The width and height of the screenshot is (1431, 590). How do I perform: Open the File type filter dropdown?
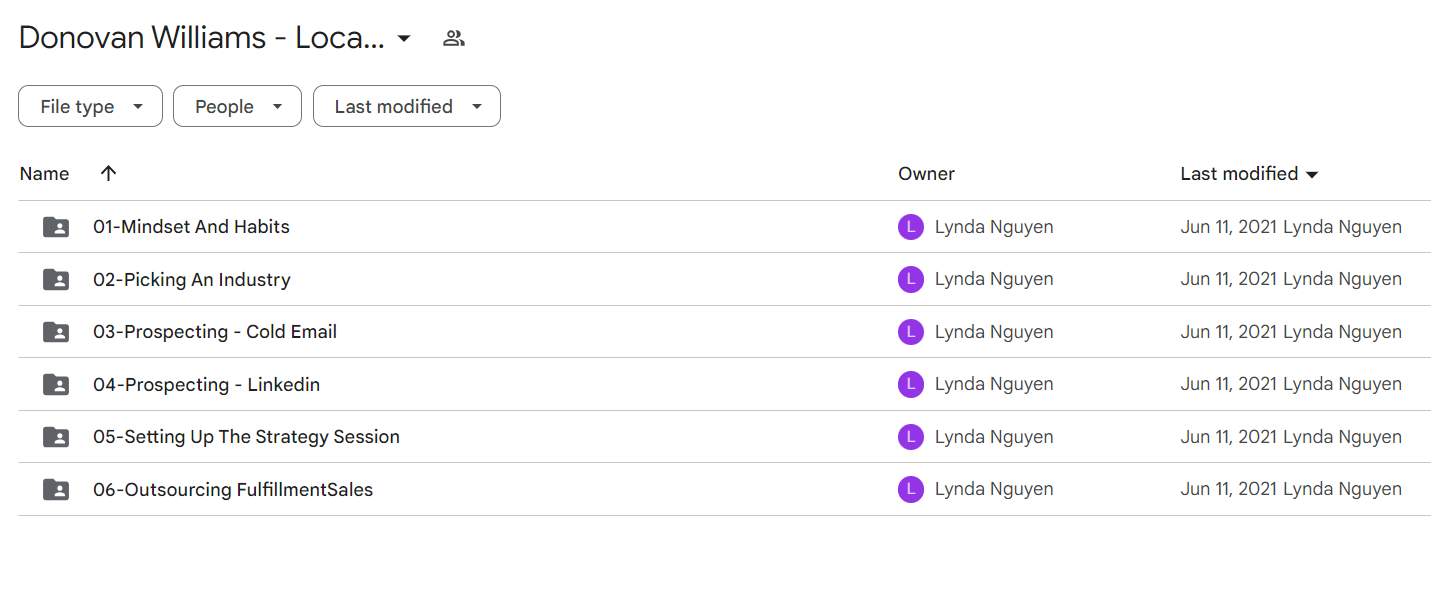point(90,106)
